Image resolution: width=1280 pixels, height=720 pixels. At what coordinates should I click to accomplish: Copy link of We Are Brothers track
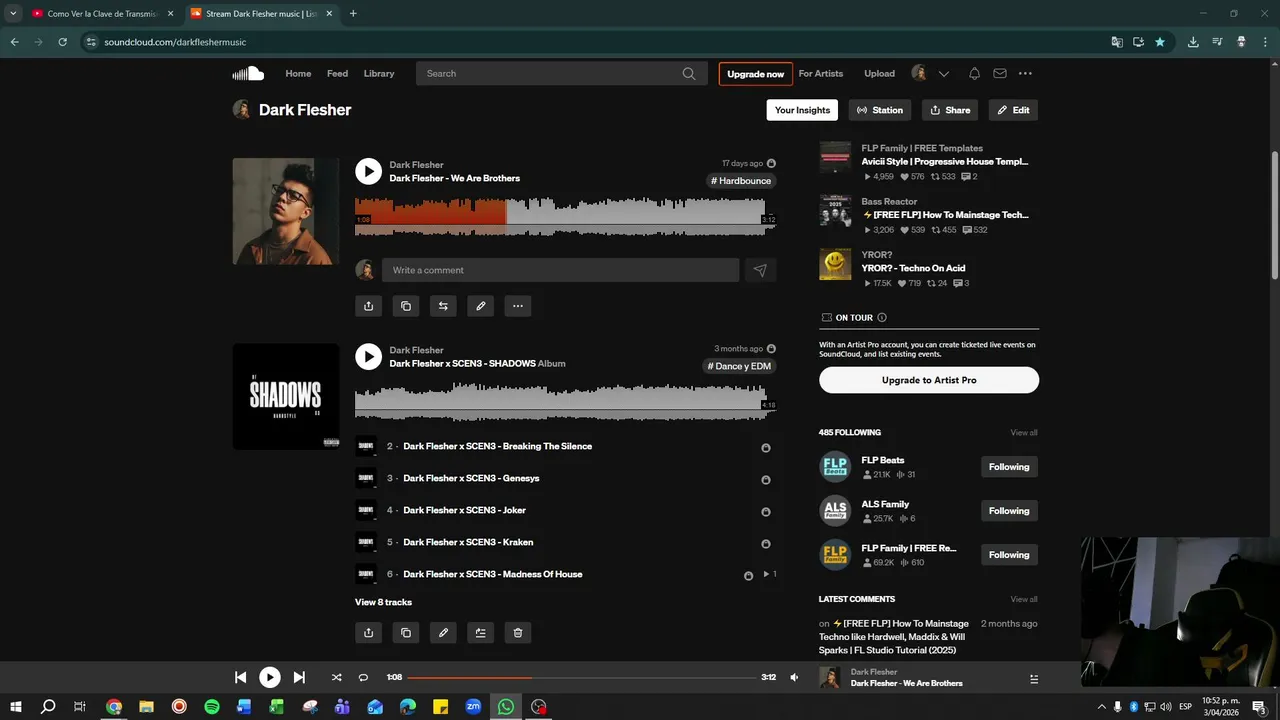coord(406,306)
